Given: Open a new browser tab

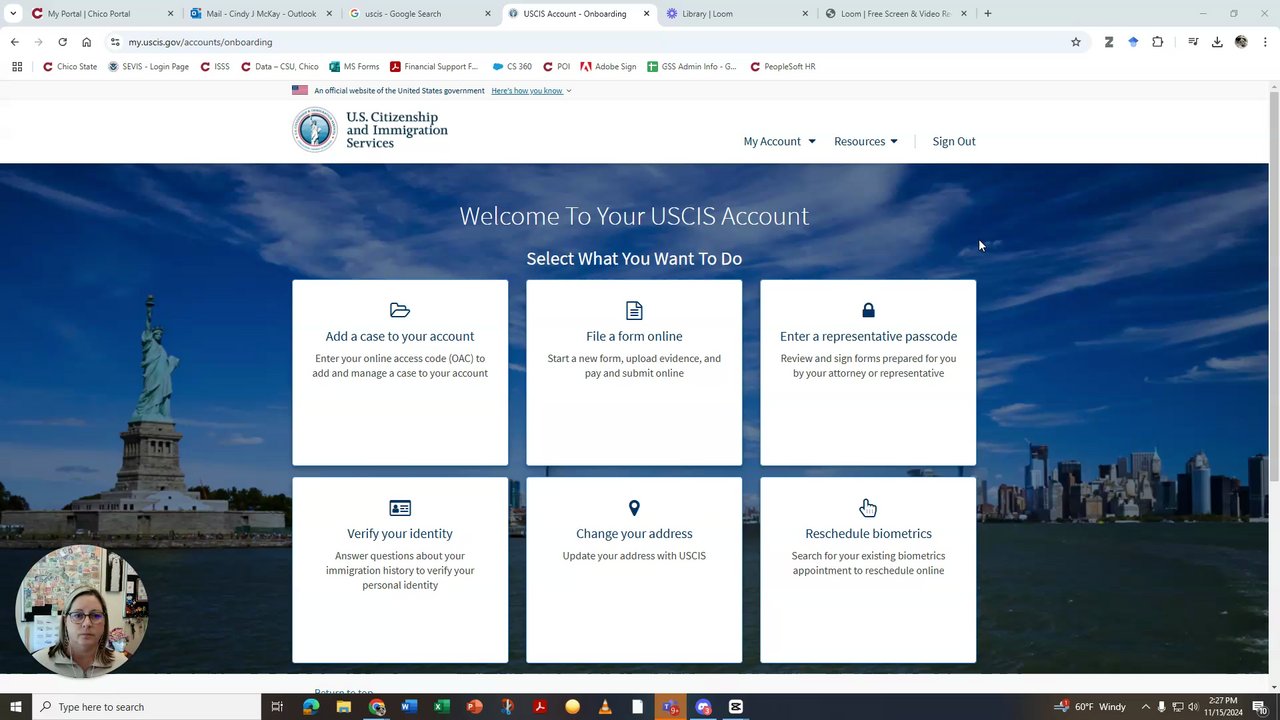Looking at the screenshot, I should click(988, 14).
